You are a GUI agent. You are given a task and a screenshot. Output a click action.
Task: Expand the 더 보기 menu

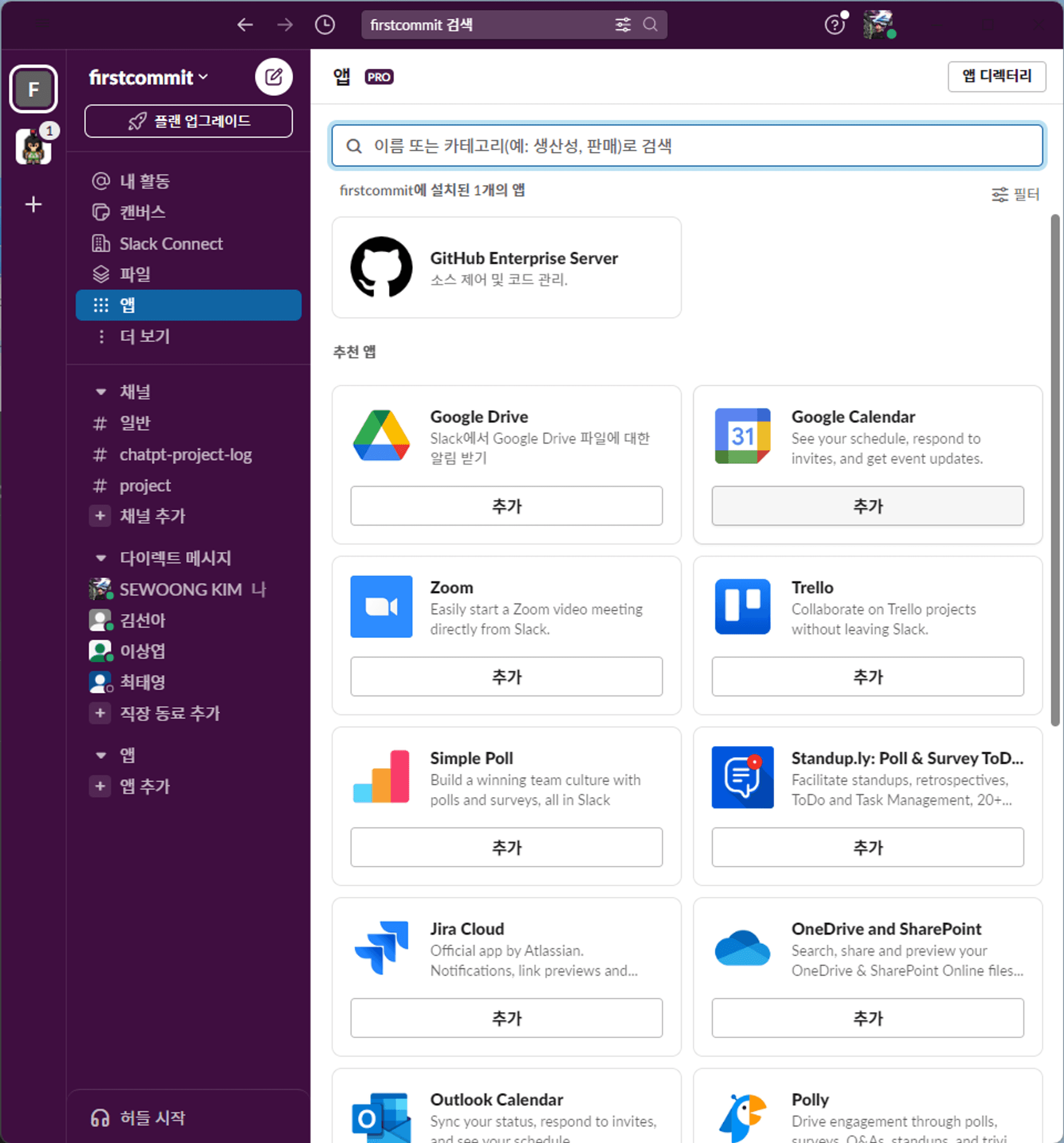(x=188, y=336)
